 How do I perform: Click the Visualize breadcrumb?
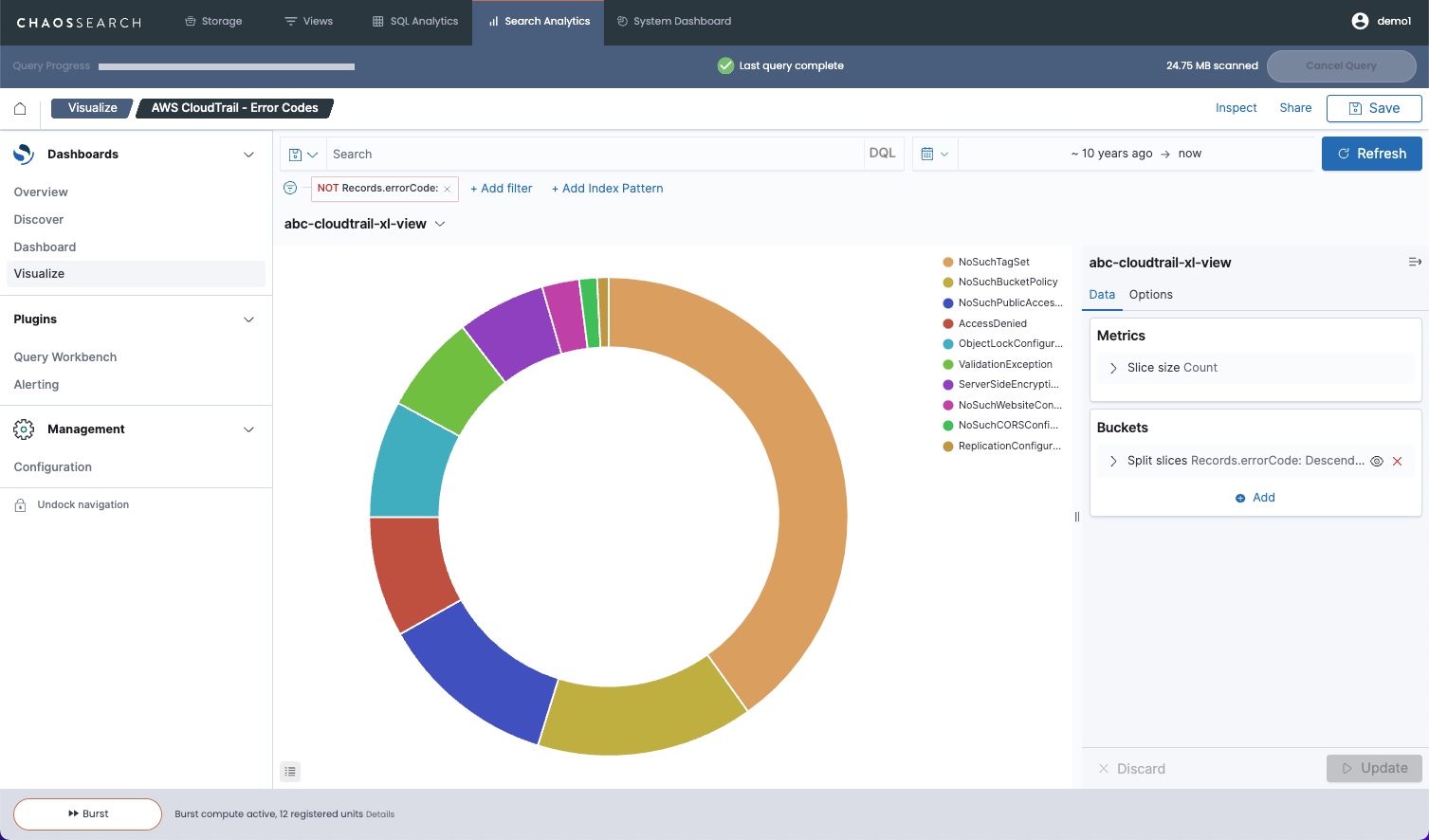[92, 108]
